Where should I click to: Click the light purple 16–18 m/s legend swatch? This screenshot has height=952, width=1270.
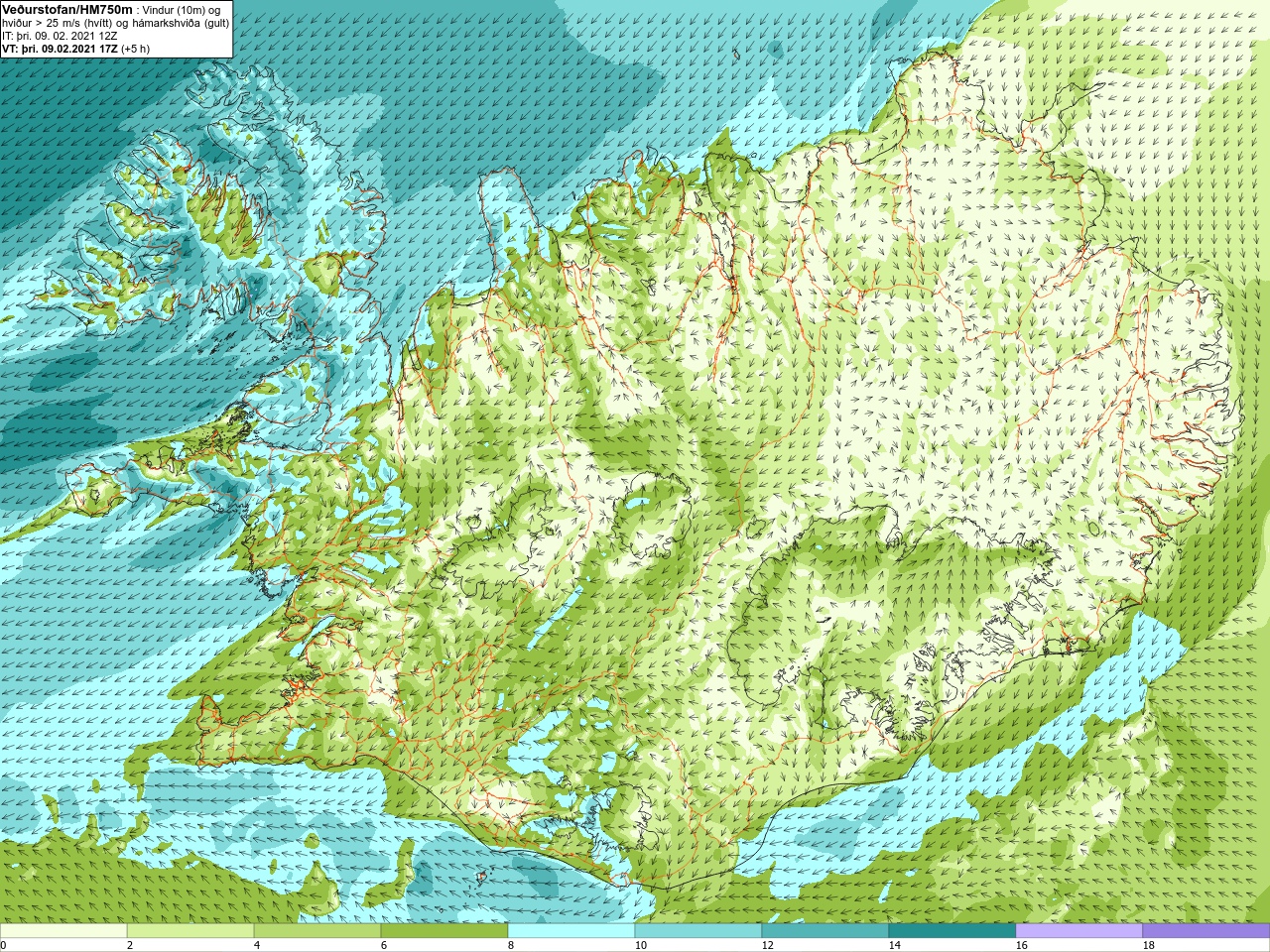coord(1079,931)
